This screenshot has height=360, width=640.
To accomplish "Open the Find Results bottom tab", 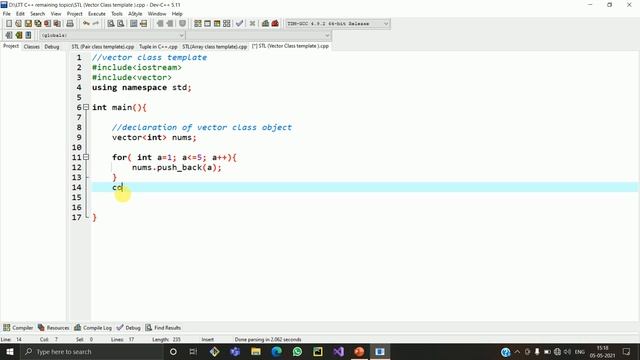I will pos(163,328).
